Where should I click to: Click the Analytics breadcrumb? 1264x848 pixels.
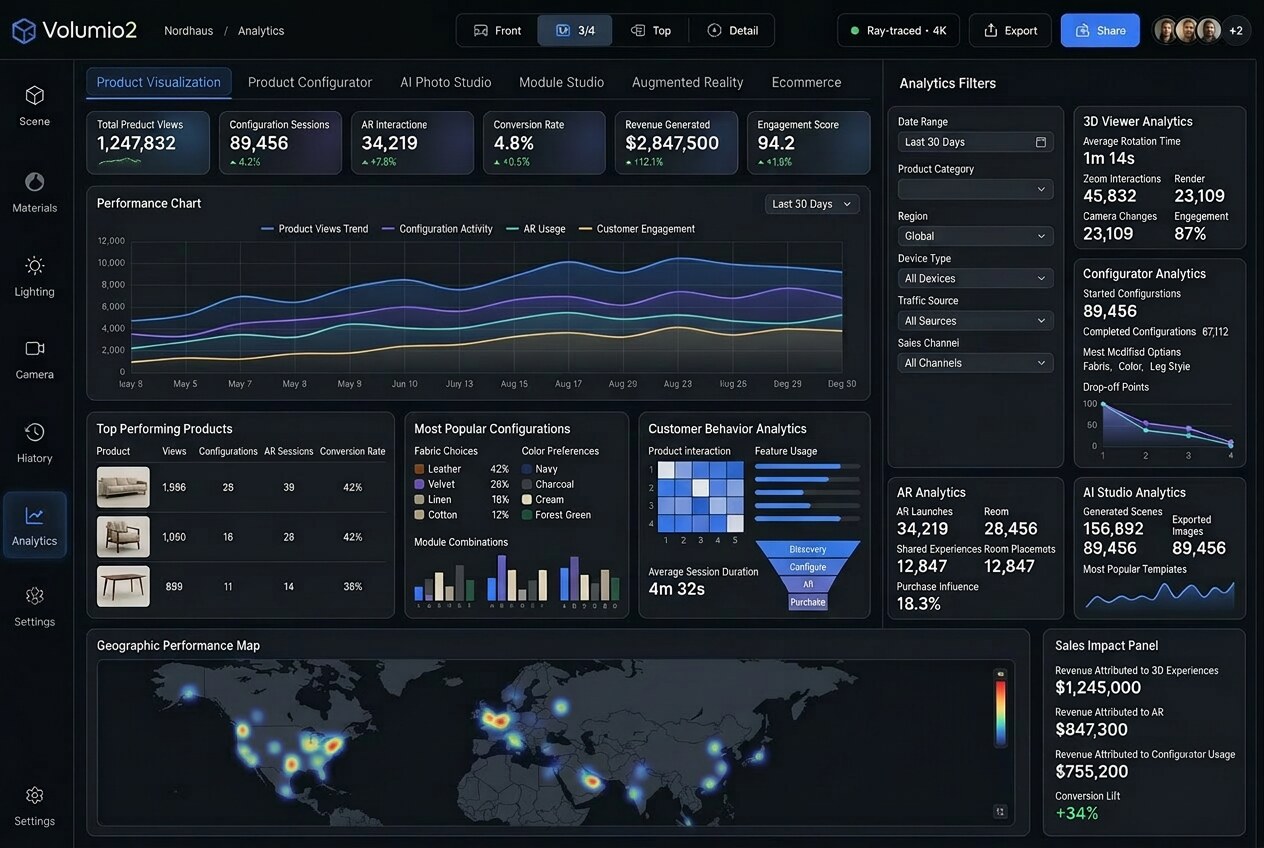click(x=261, y=31)
